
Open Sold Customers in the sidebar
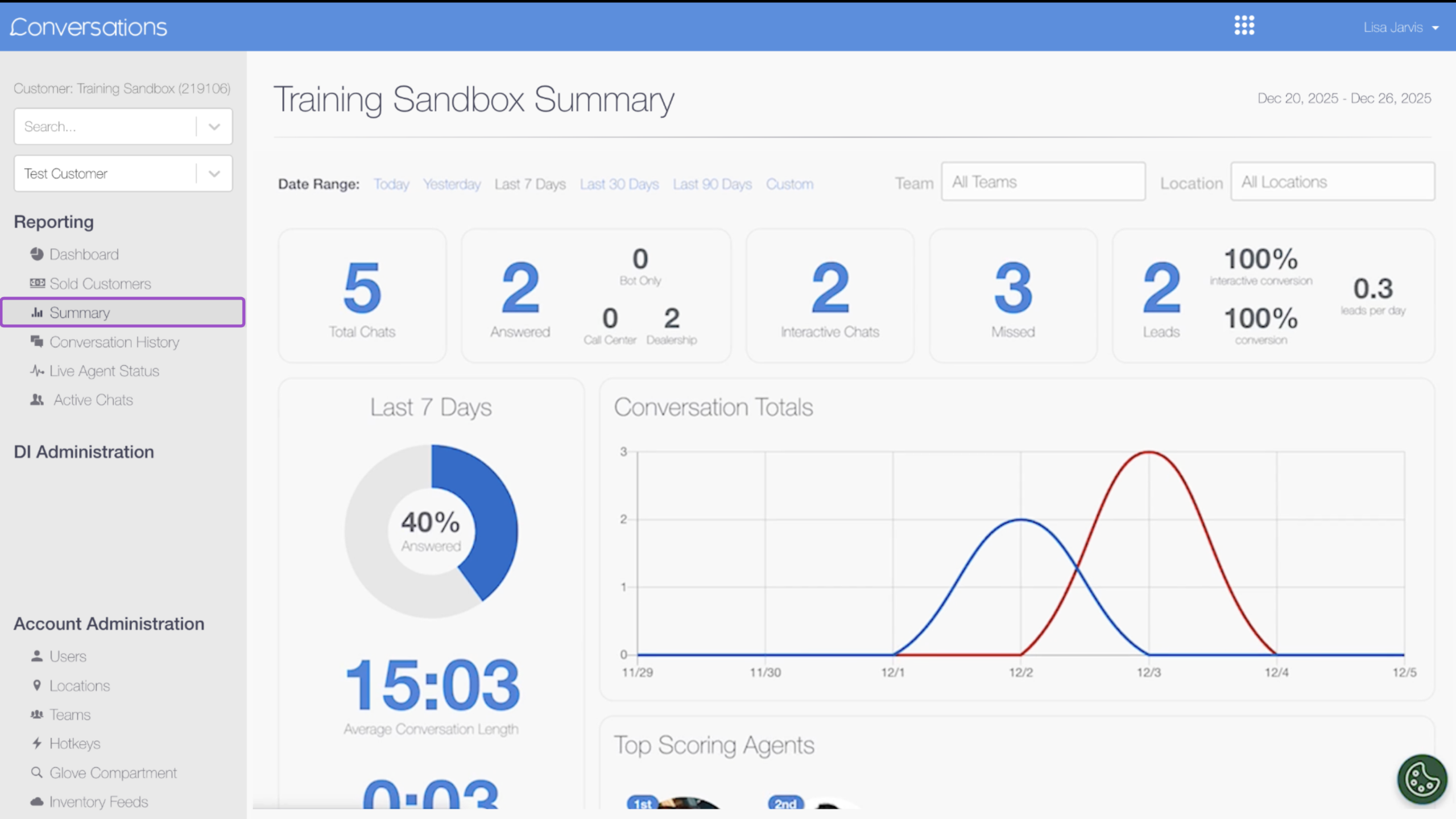(100, 283)
